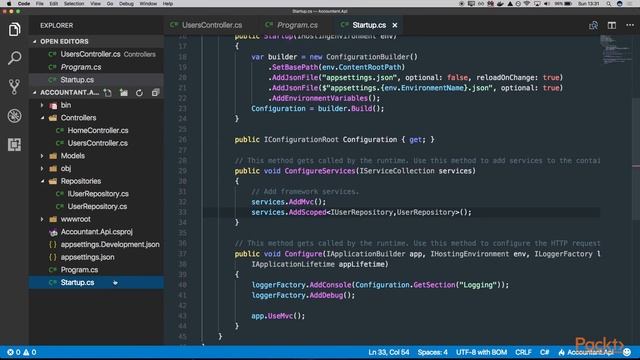Image resolution: width=640 pixels, height=360 pixels.
Task: Open the Debug menu
Action: click(126, 4)
